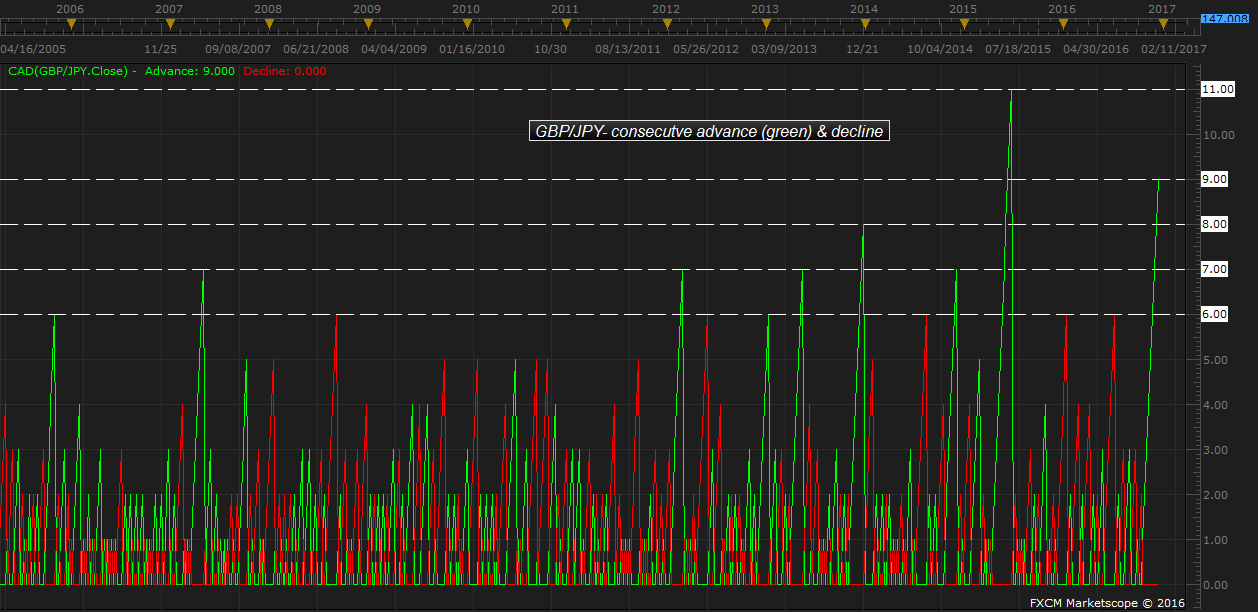Select the 2012 year marker triangle
Screen dimensions: 1258x612
[666, 24]
